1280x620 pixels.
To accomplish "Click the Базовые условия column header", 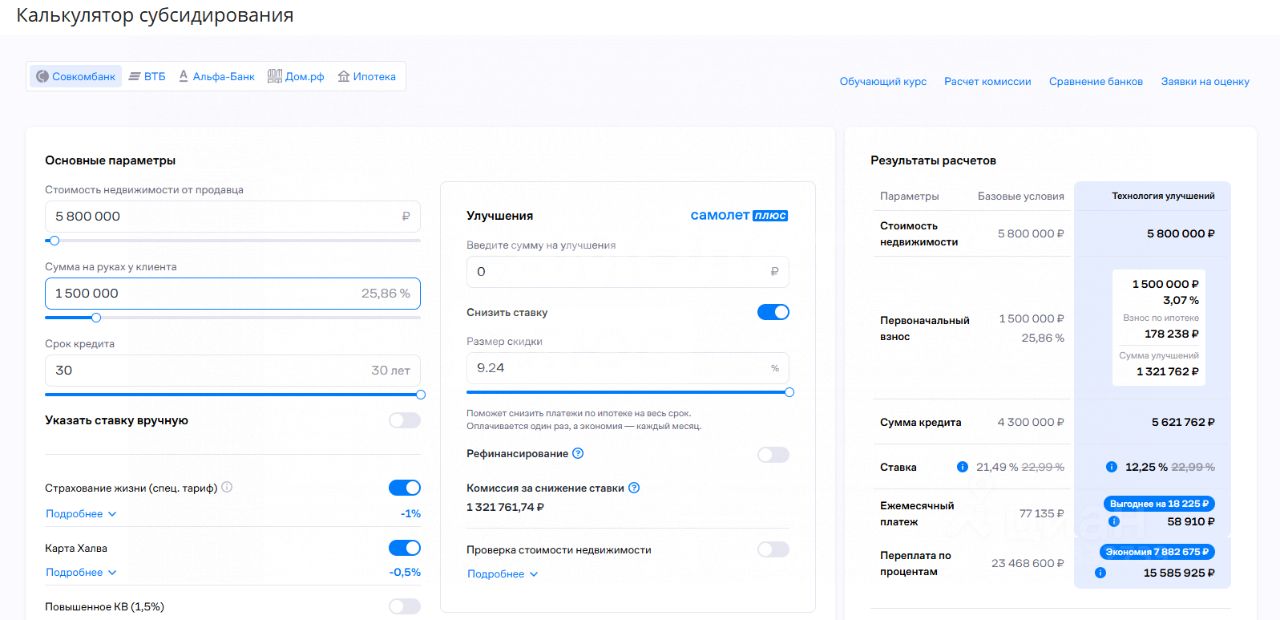I will 1021,196.
